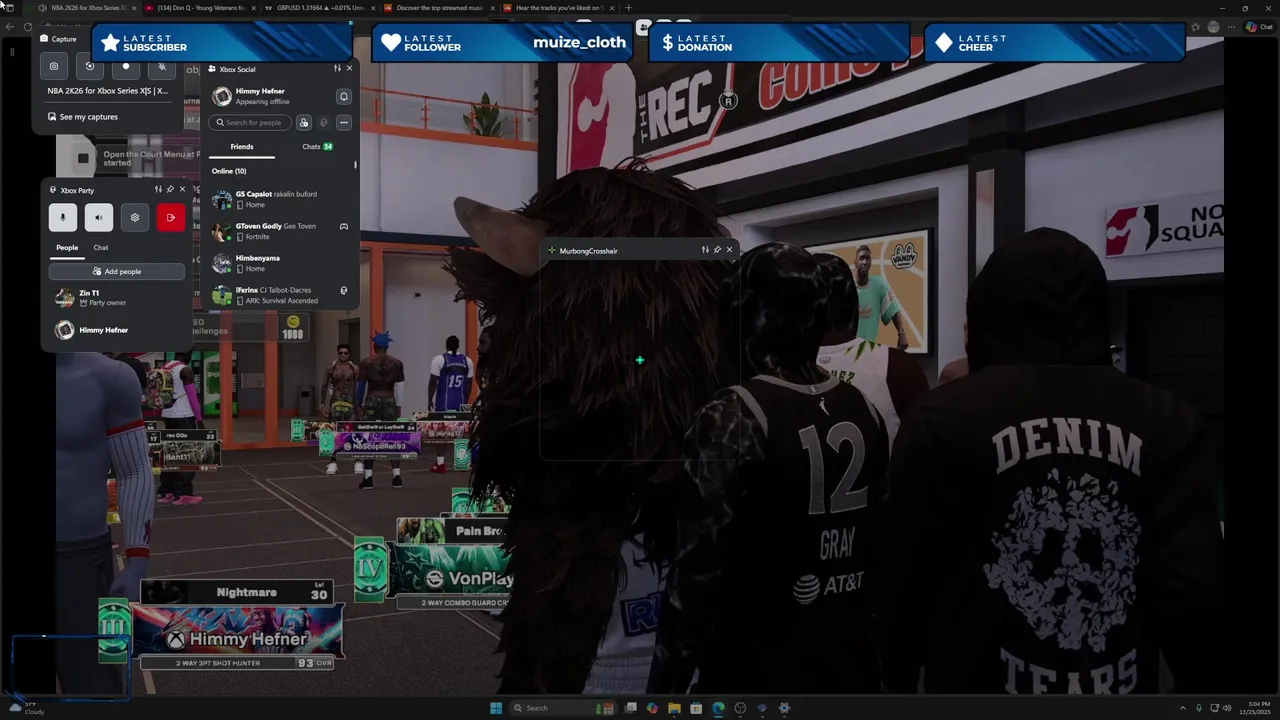This screenshot has width=1280, height=720.
Task: Switch to the Chat tab in Xbox Party
Action: [101, 247]
